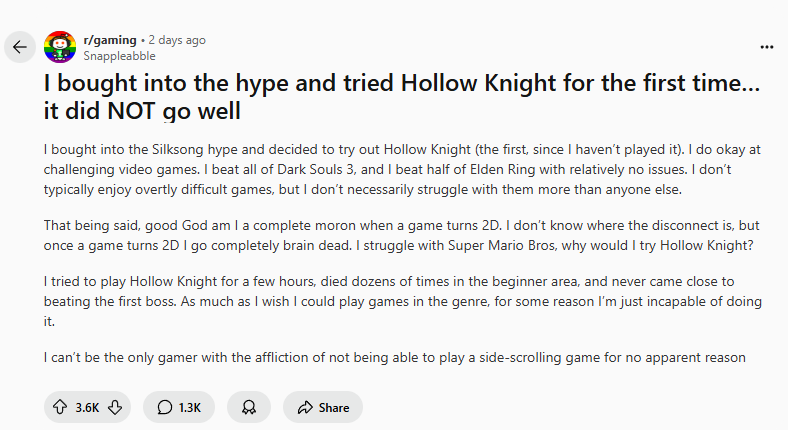This screenshot has height=430, width=788.
Task: Give an award with the award icon
Action: [248, 407]
